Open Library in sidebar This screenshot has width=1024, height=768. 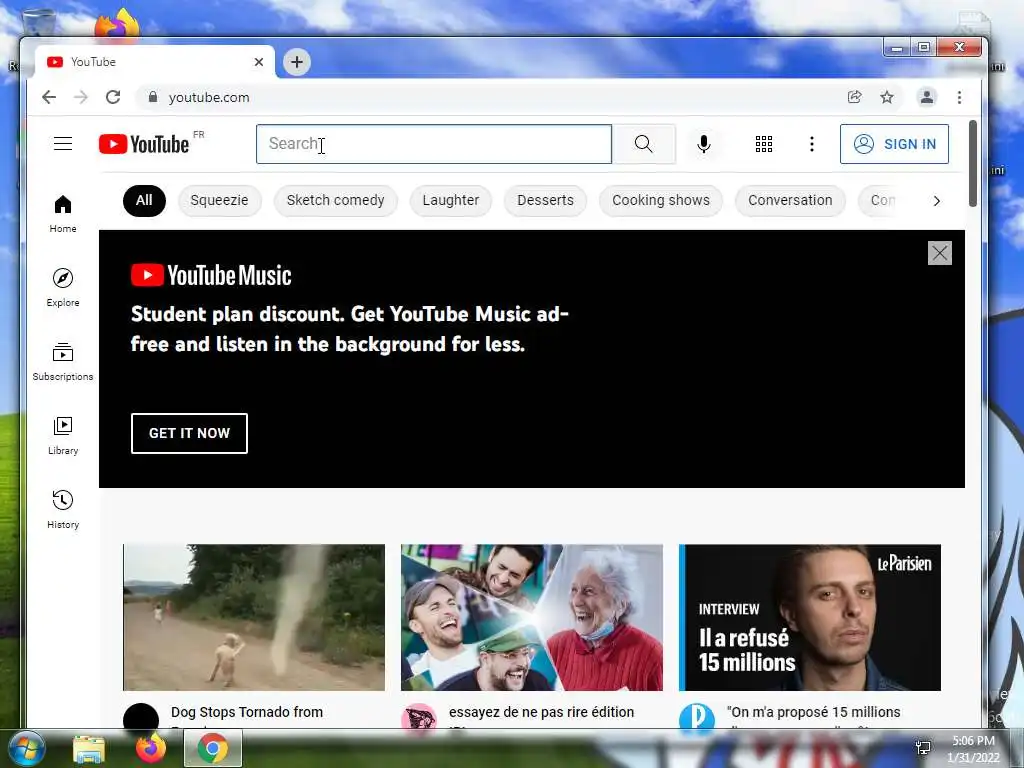click(x=63, y=436)
